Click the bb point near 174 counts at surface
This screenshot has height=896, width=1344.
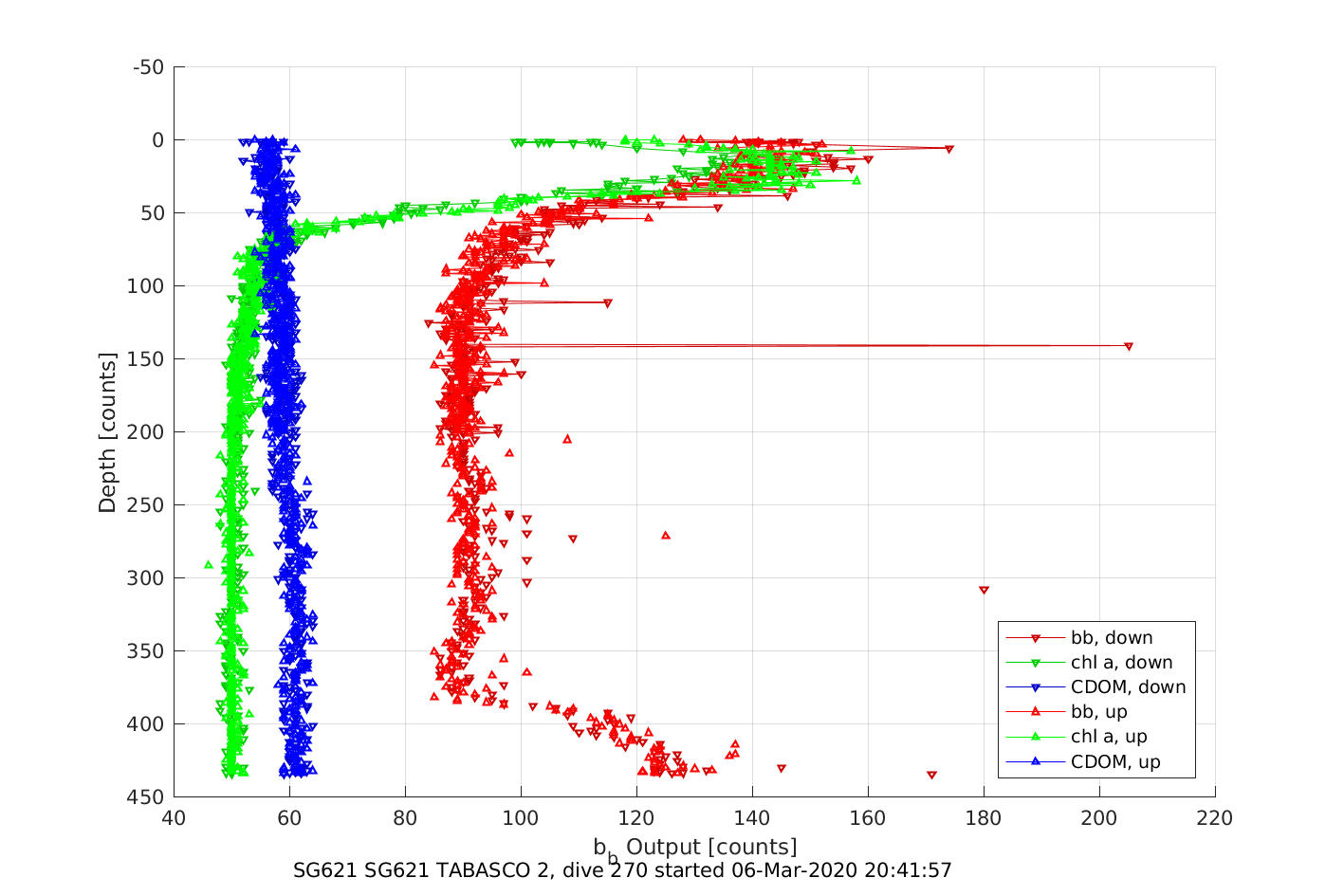949,150
